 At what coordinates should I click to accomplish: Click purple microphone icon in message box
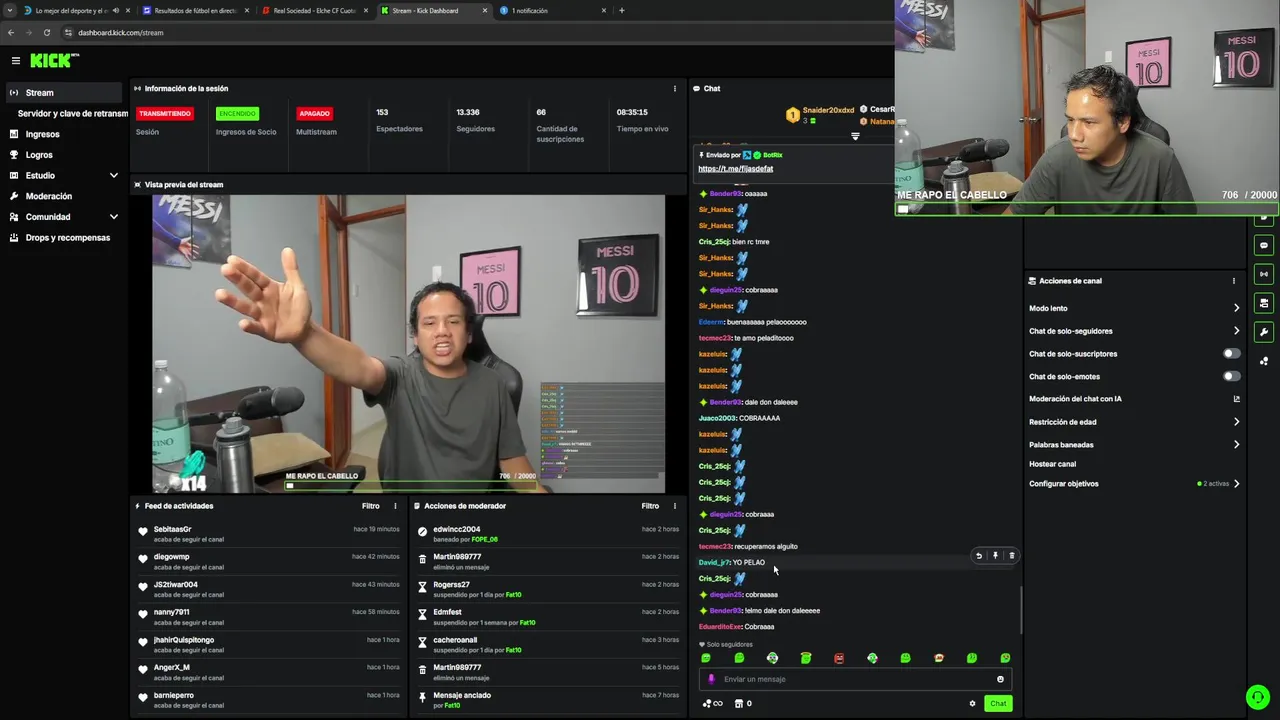[712, 679]
